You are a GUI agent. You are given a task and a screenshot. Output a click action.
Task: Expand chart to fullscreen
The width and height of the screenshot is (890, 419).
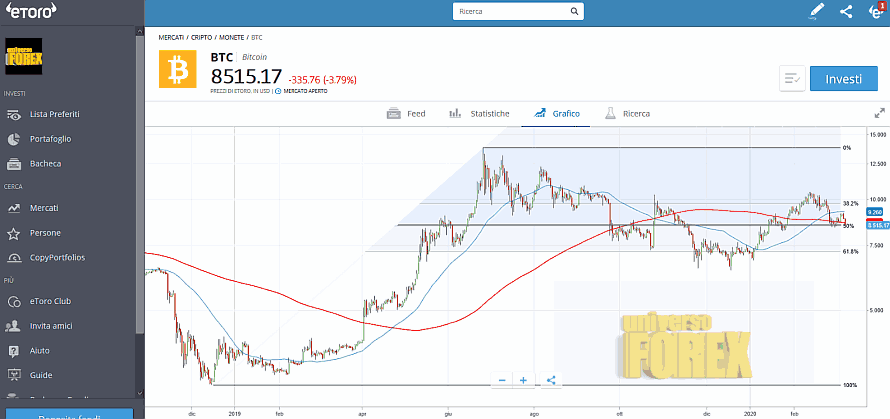tap(879, 114)
